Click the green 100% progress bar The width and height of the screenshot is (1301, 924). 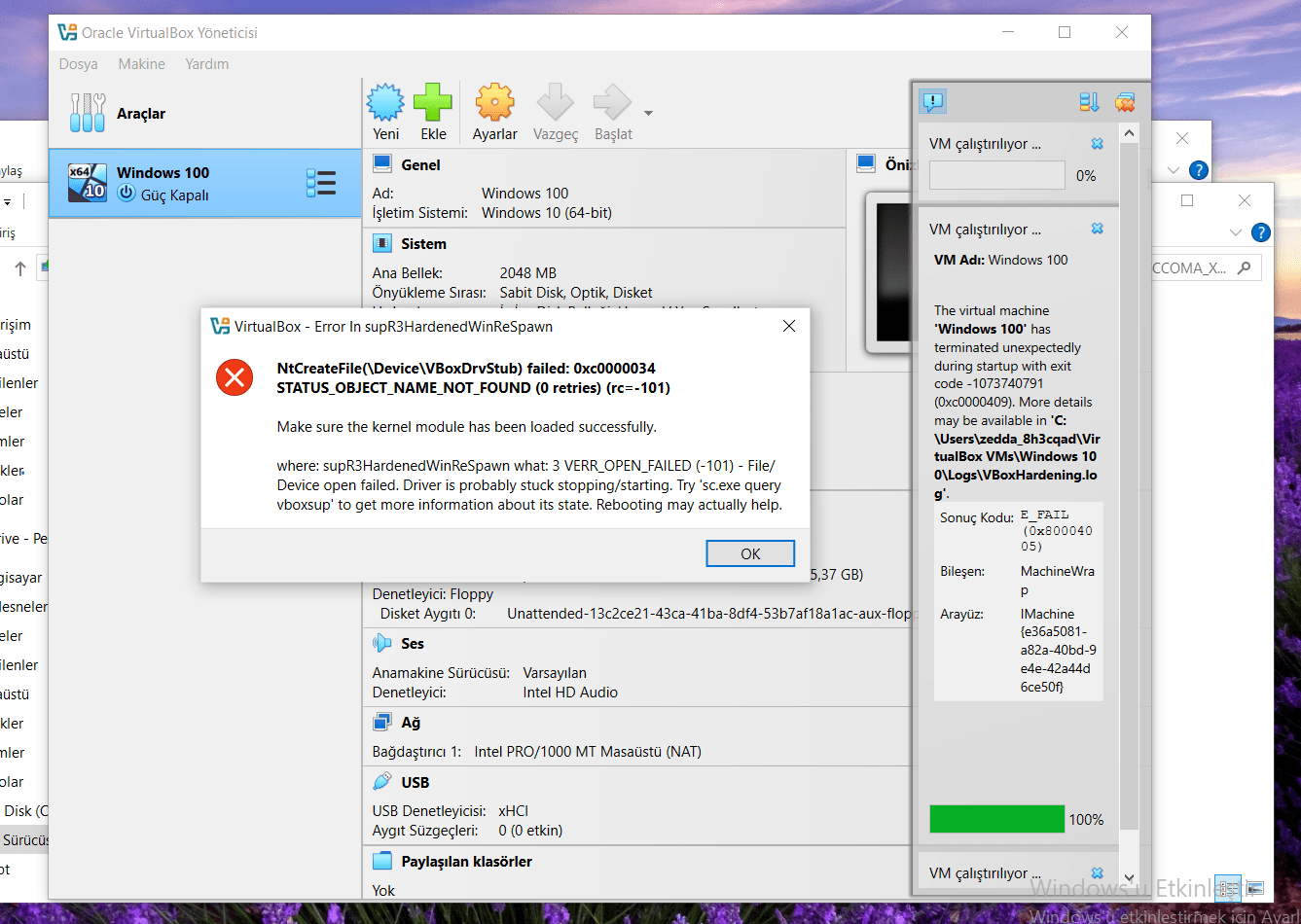click(x=997, y=819)
